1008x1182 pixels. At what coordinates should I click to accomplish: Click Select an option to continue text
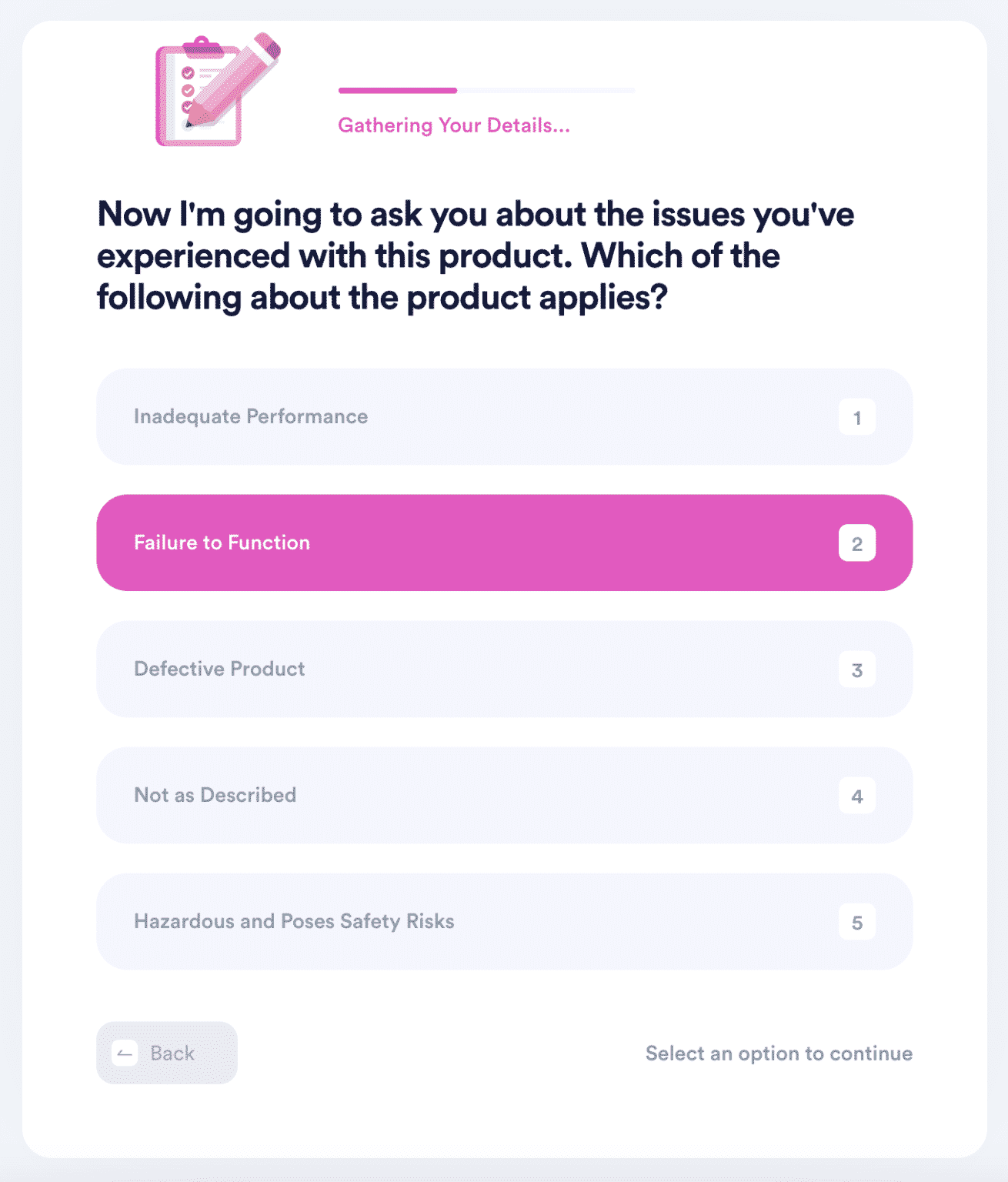click(x=778, y=1053)
